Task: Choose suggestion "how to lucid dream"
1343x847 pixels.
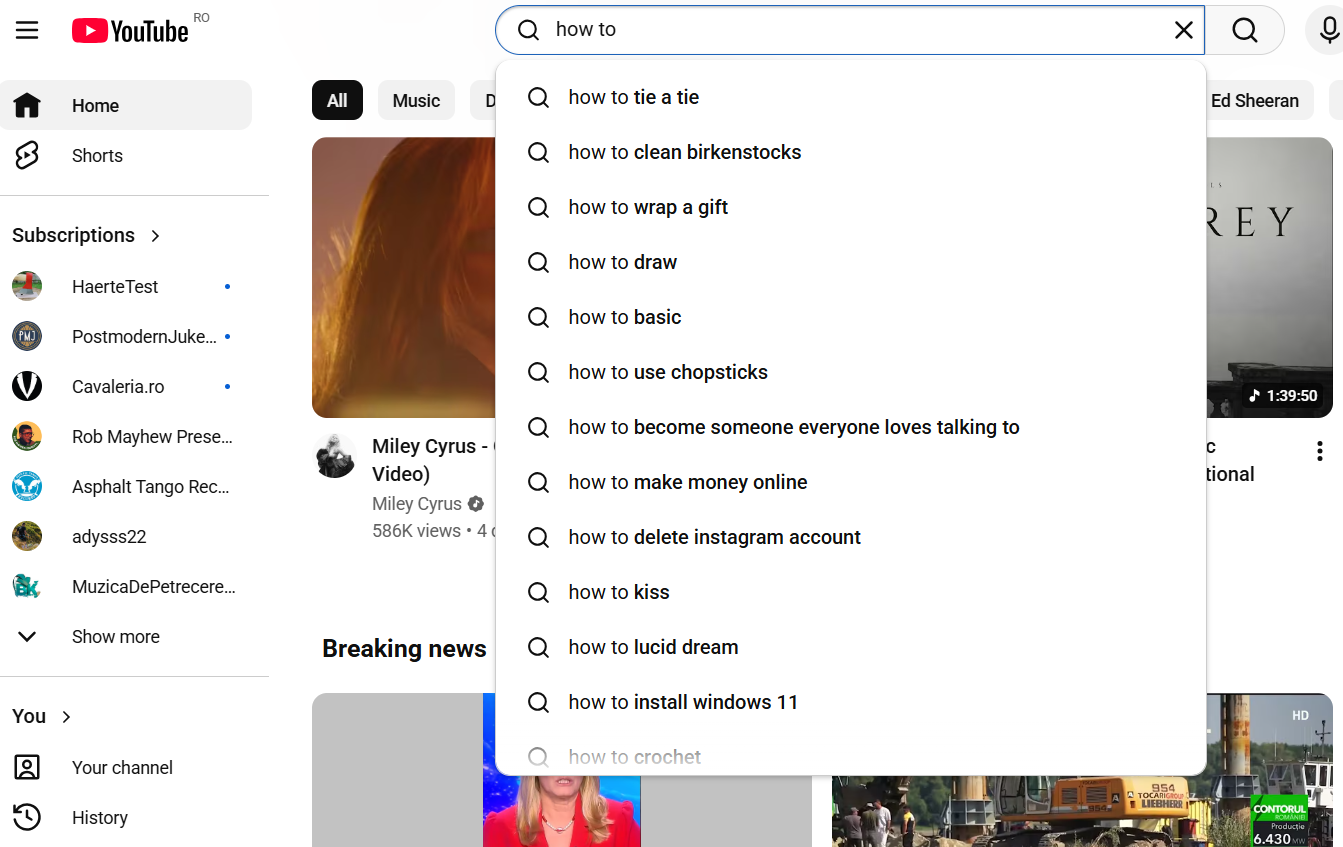Action: pos(850,647)
